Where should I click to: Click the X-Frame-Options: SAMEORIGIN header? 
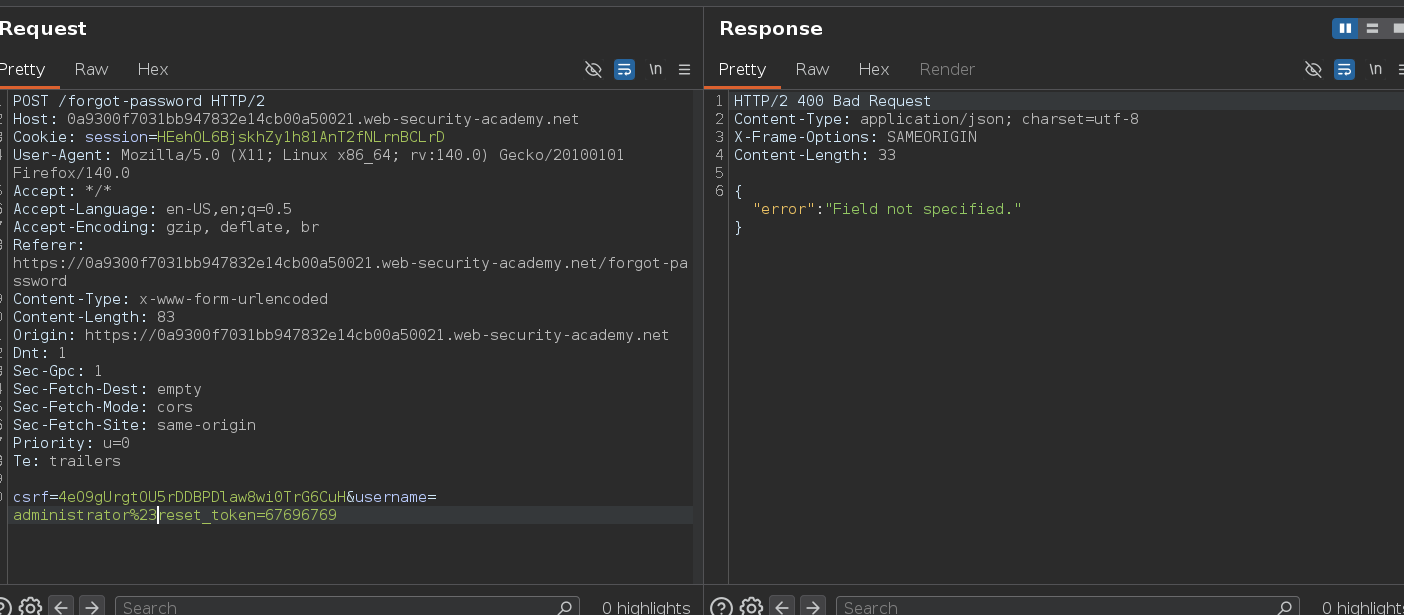point(855,137)
